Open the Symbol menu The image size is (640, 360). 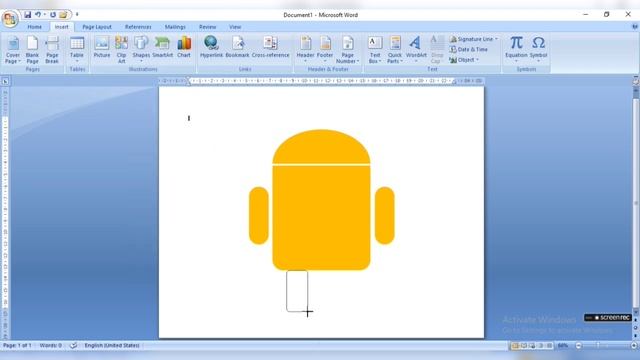click(x=538, y=49)
